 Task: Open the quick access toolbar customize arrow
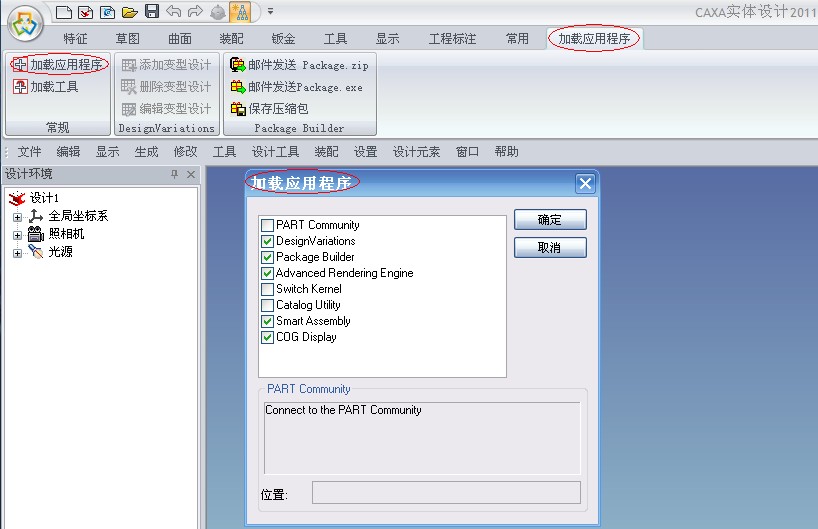[270, 11]
